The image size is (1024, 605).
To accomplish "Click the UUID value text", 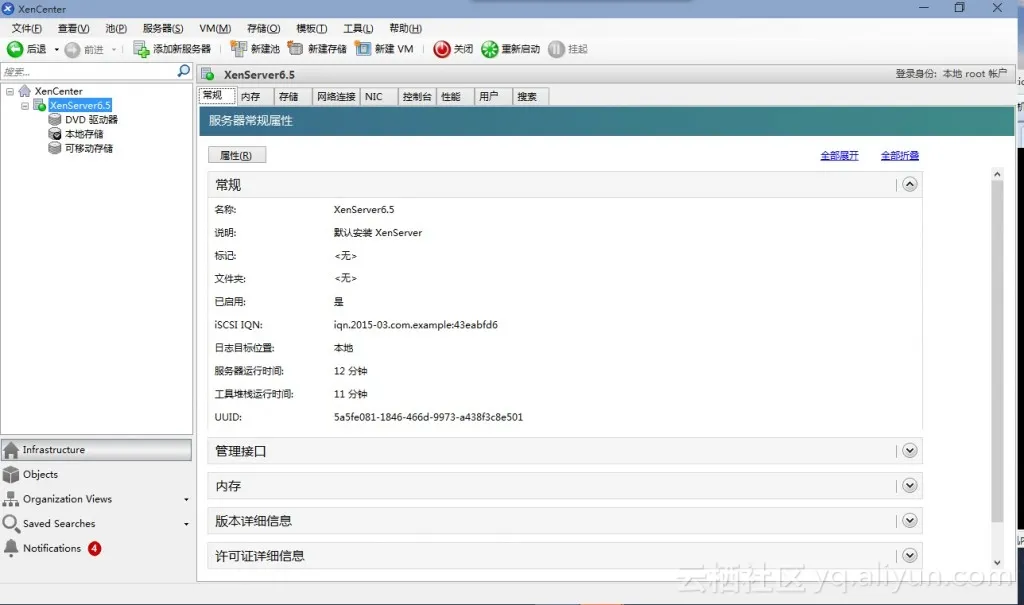I will (x=428, y=417).
